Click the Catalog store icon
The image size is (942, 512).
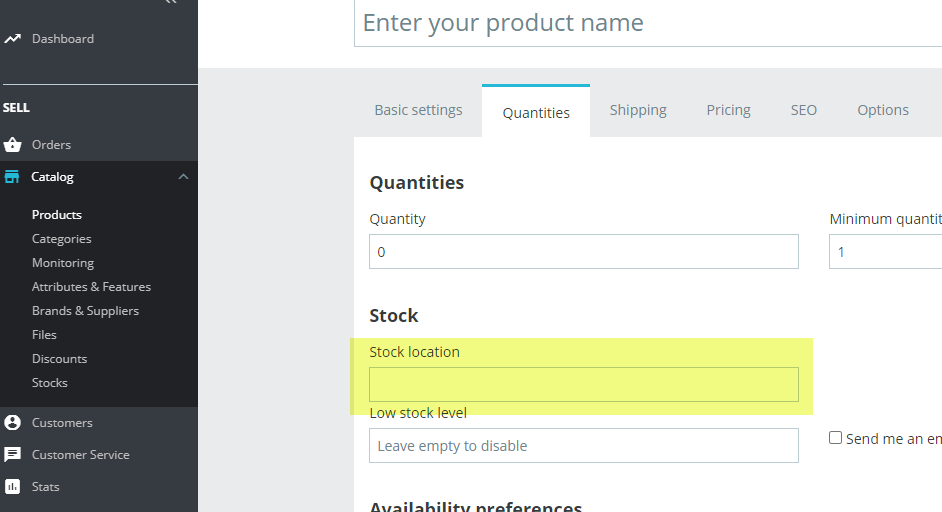(x=12, y=177)
